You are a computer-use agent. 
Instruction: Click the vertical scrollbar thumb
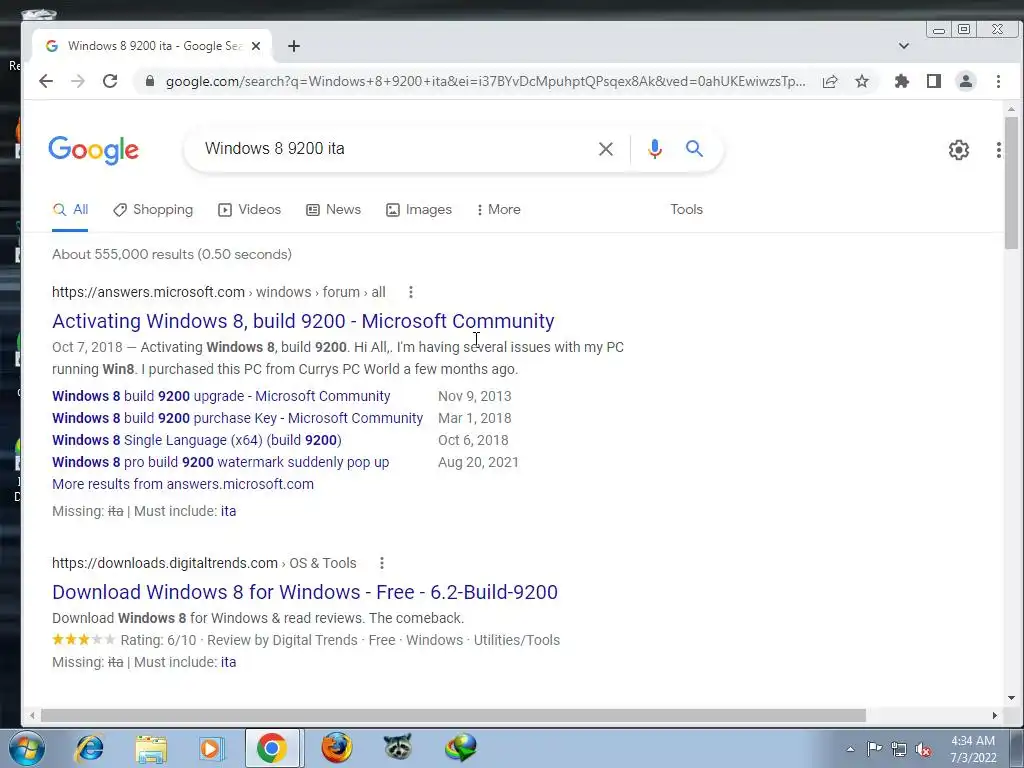(x=1012, y=182)
